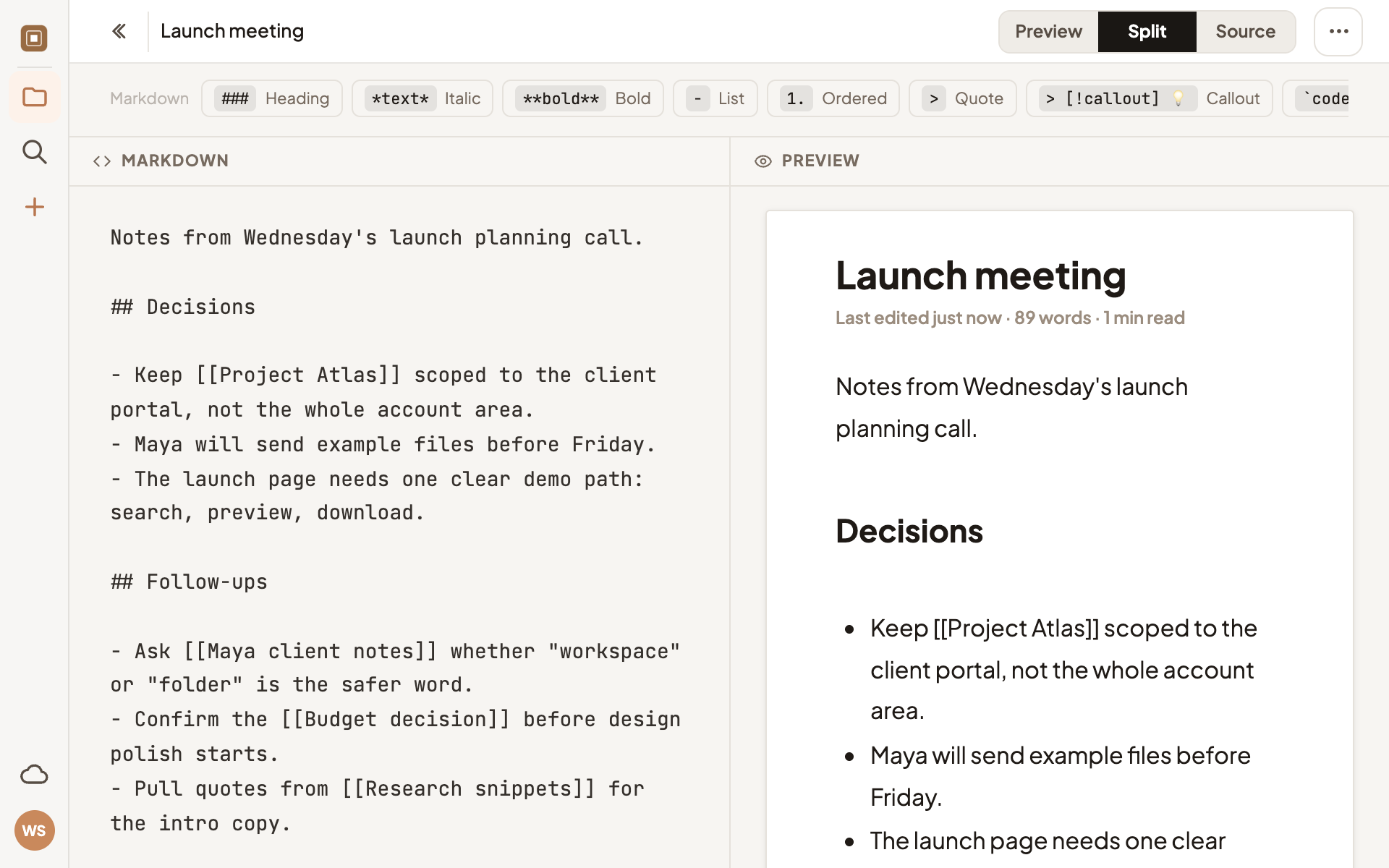The height and width of the screenshot is (868, 1389).
Task: Click 'Last edited just now' metadata line
Action: point(1010,318)
